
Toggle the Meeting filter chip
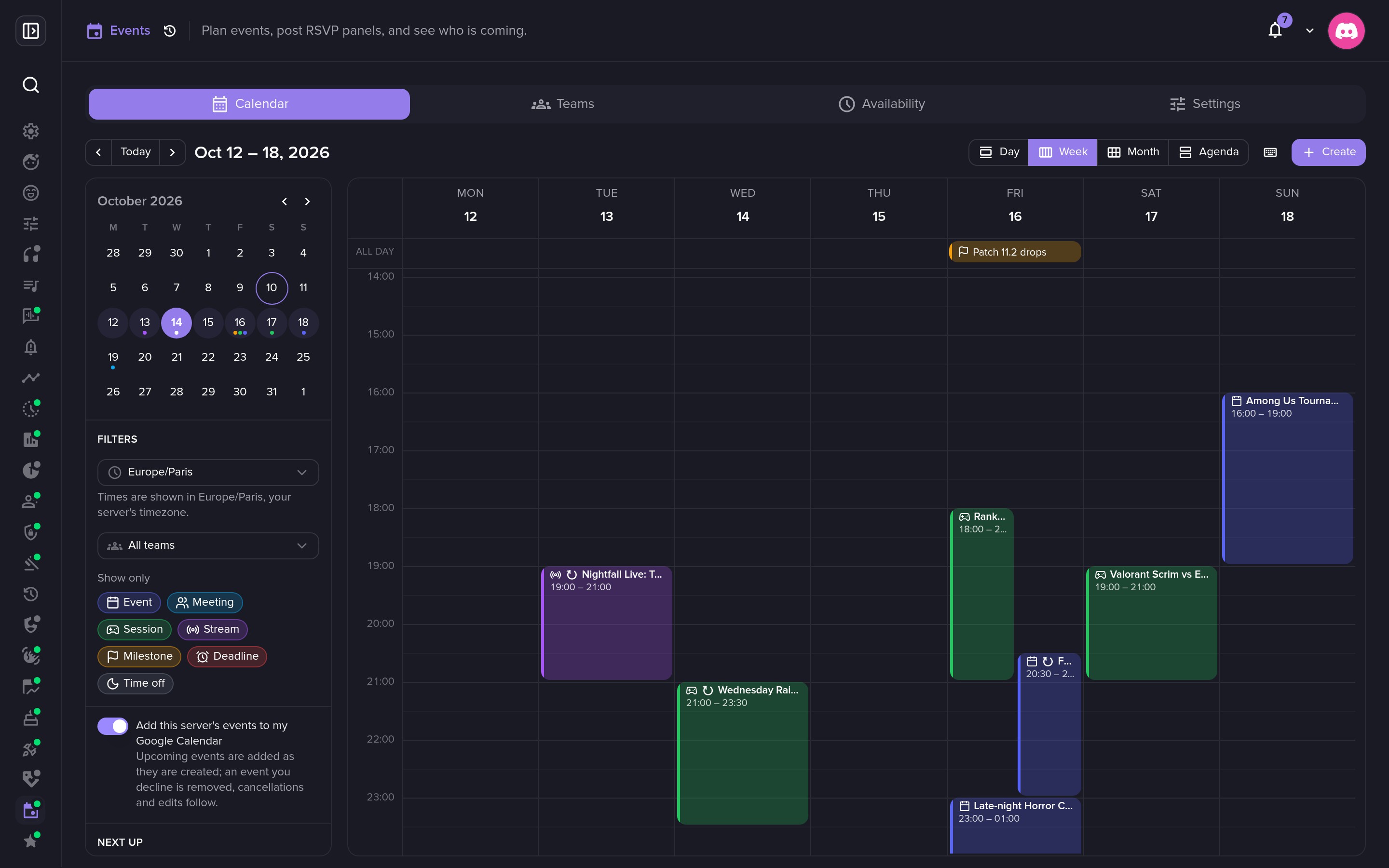click(205, 602)
